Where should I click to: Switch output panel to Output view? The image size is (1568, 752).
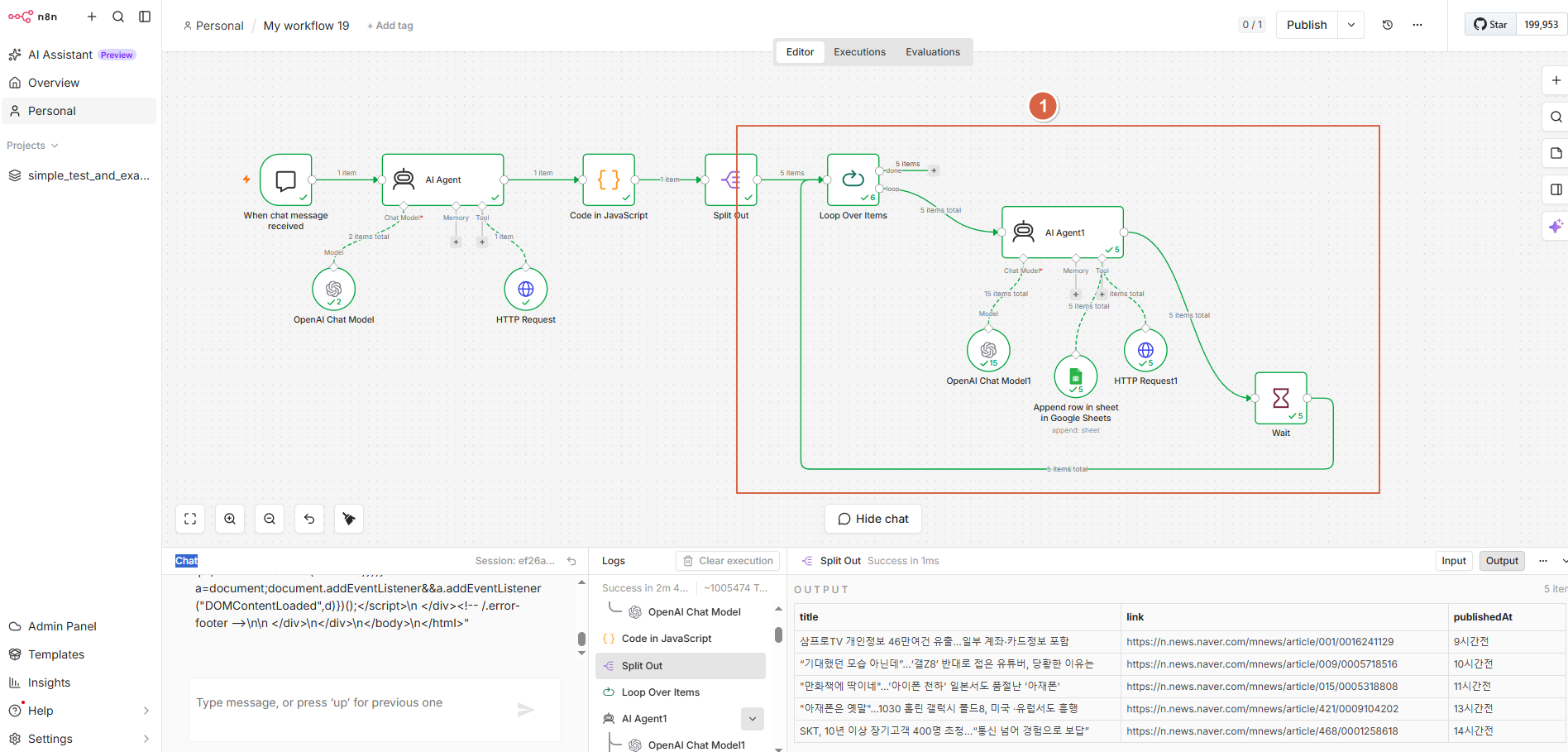[x=1502, y=561]
